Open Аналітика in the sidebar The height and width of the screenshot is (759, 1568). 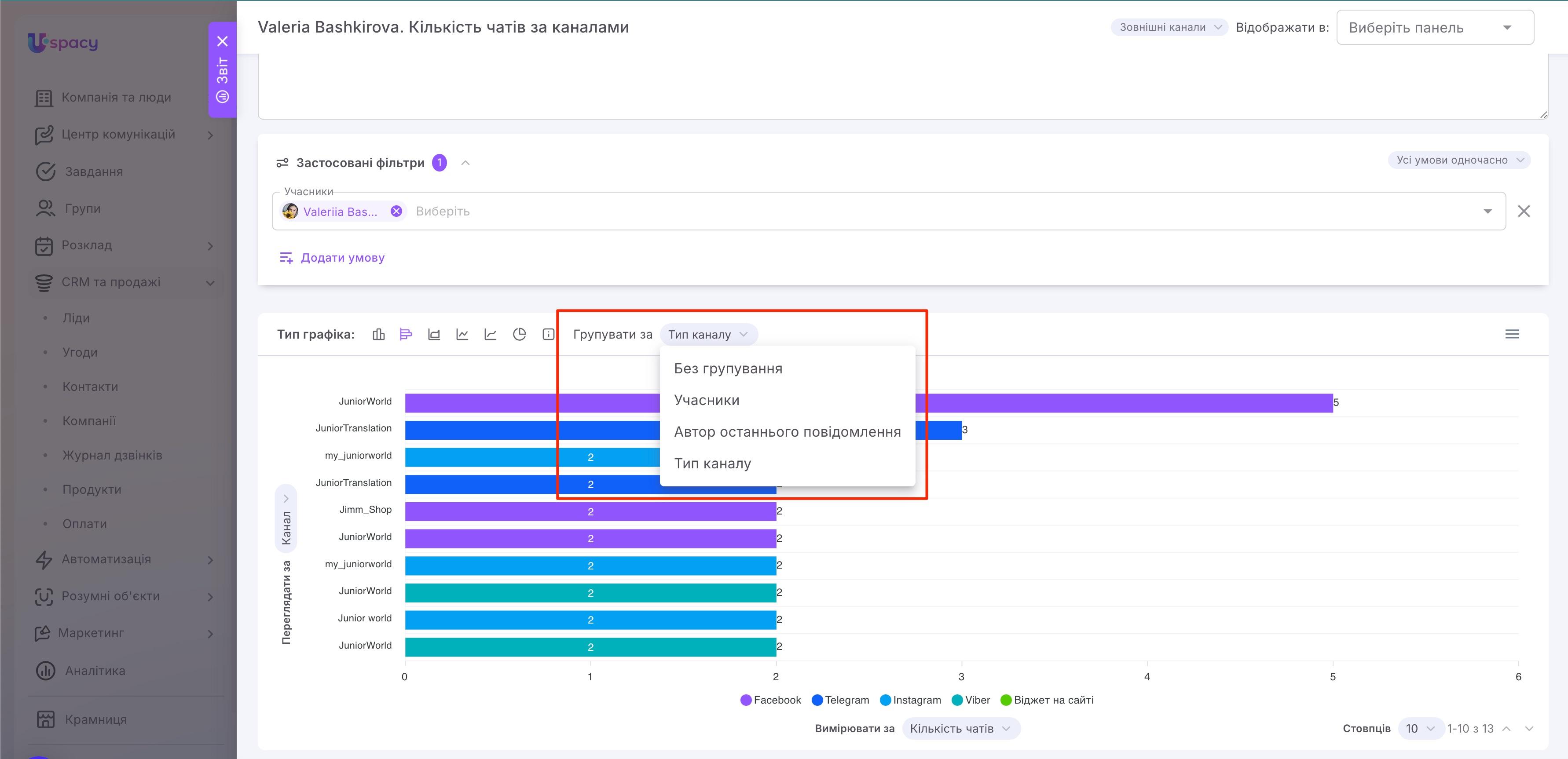(95, 670)
